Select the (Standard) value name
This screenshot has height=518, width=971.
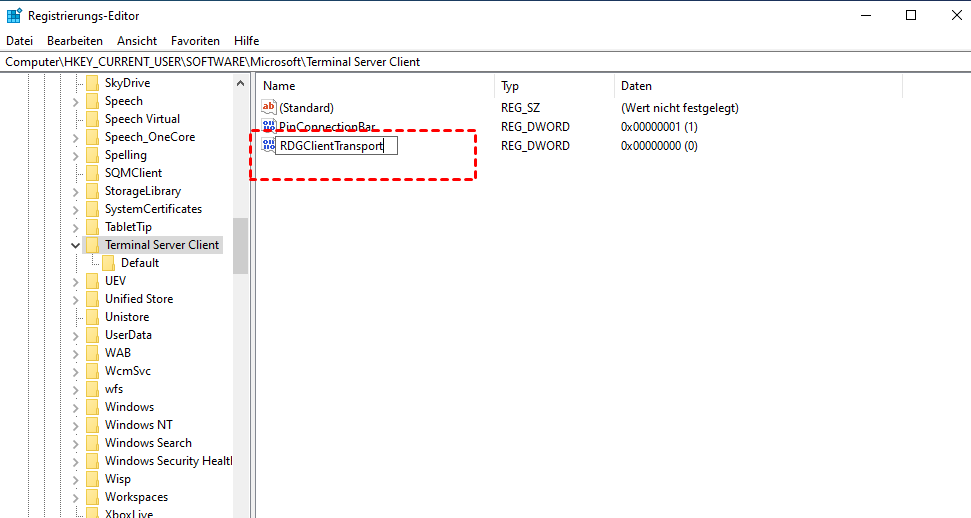click(307, 108)
